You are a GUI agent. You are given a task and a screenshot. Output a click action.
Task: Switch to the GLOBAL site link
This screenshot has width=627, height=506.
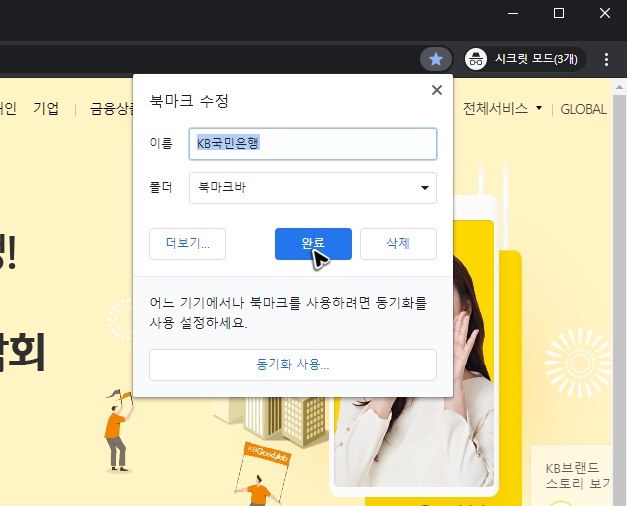(x=583, y=109)
